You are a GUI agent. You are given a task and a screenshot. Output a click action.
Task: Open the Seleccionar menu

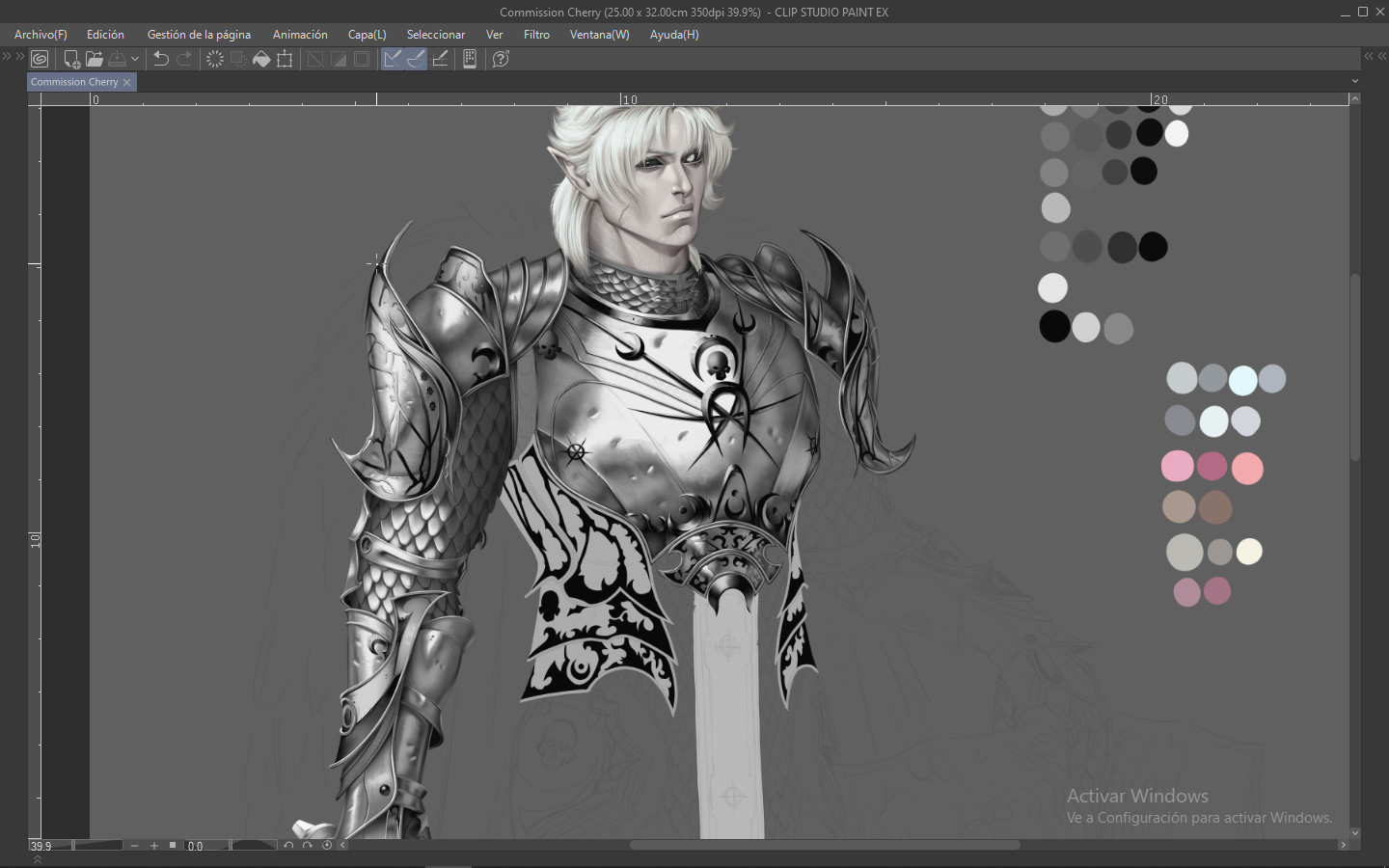[x=436, y=35]
